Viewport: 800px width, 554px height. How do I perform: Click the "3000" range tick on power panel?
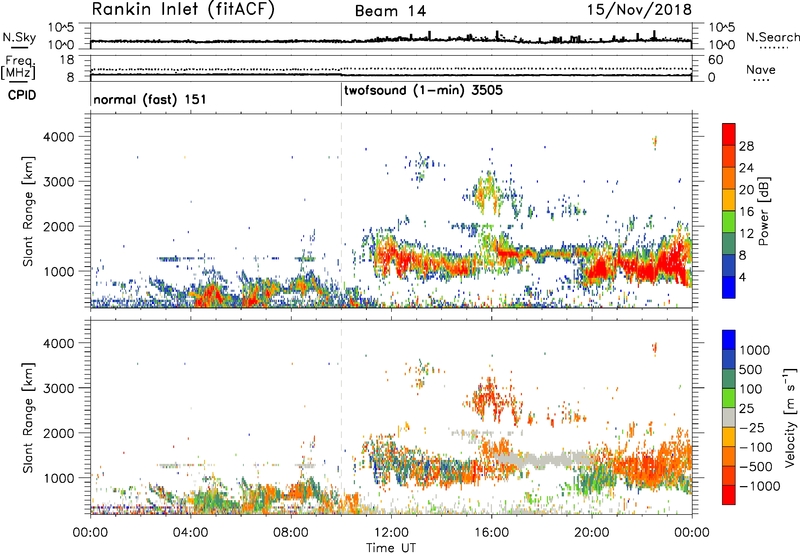click(x=59, y=182)
